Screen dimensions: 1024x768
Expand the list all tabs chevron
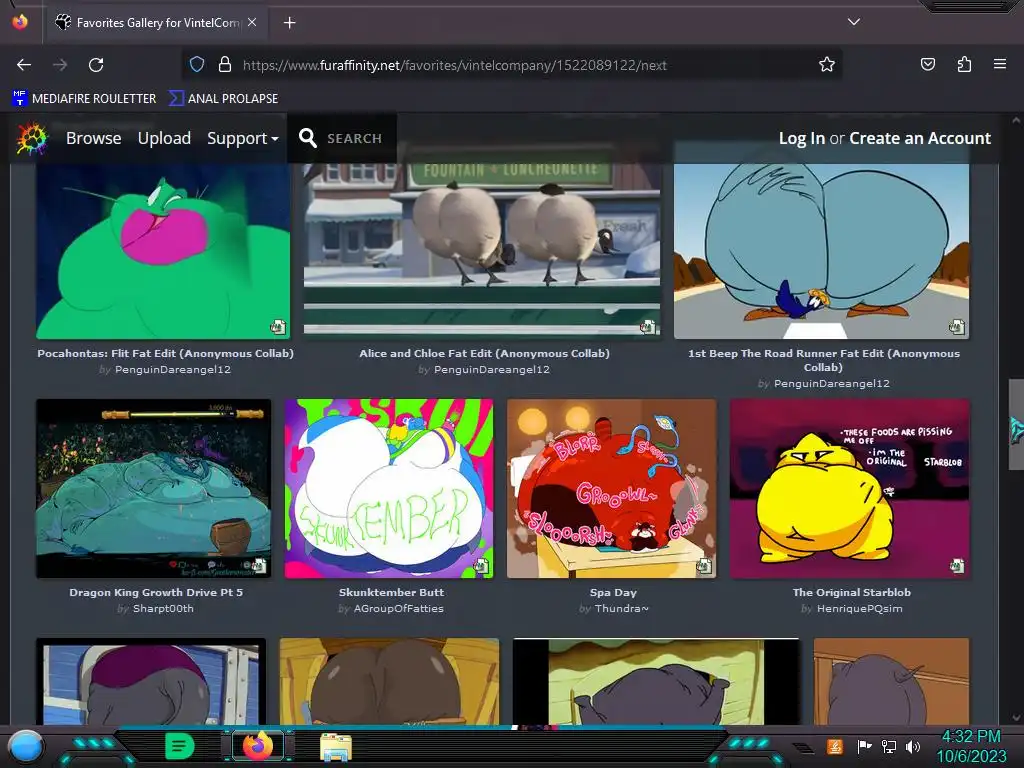854,22
